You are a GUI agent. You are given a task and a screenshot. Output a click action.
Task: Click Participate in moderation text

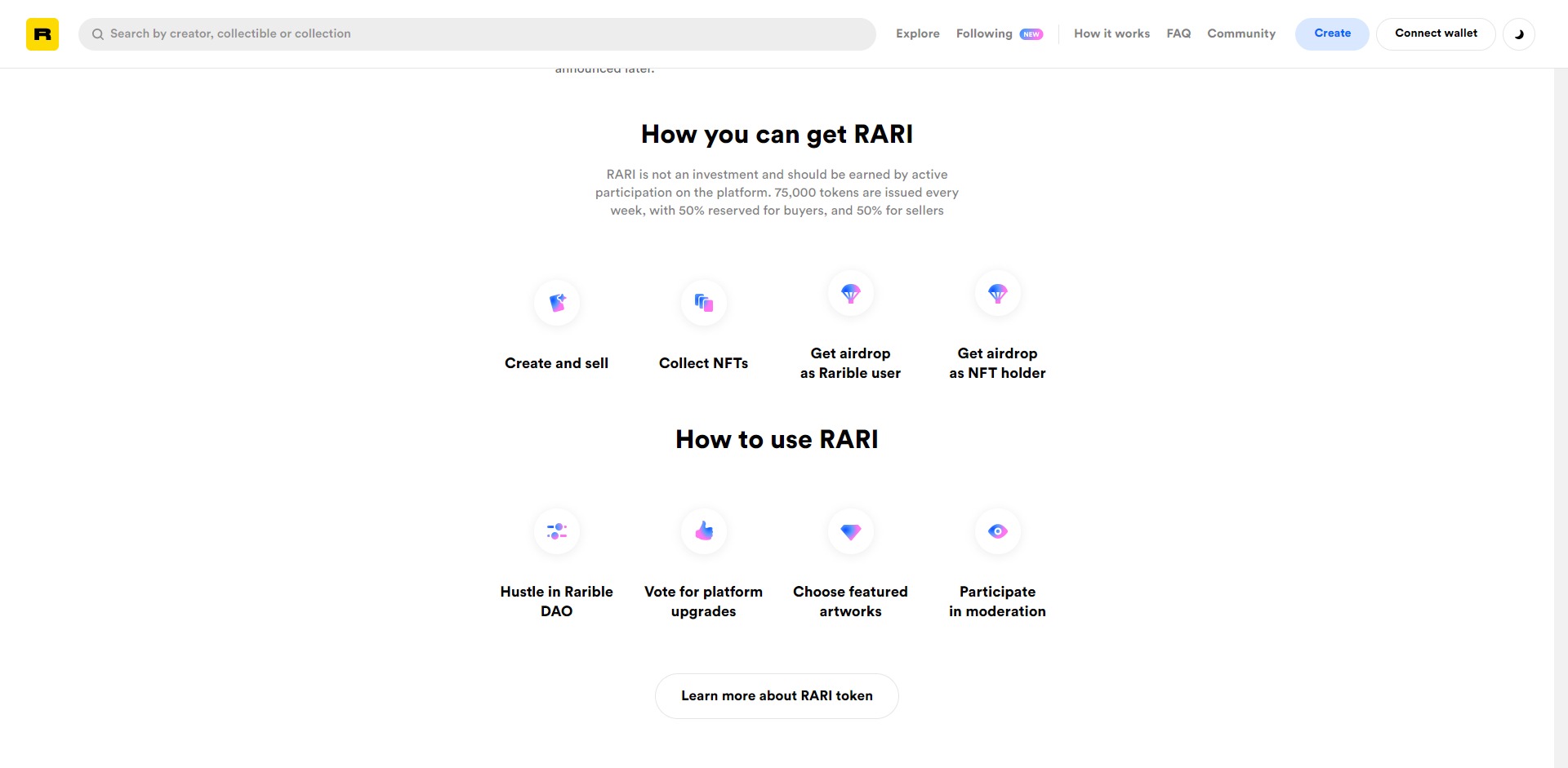point(997,602)
